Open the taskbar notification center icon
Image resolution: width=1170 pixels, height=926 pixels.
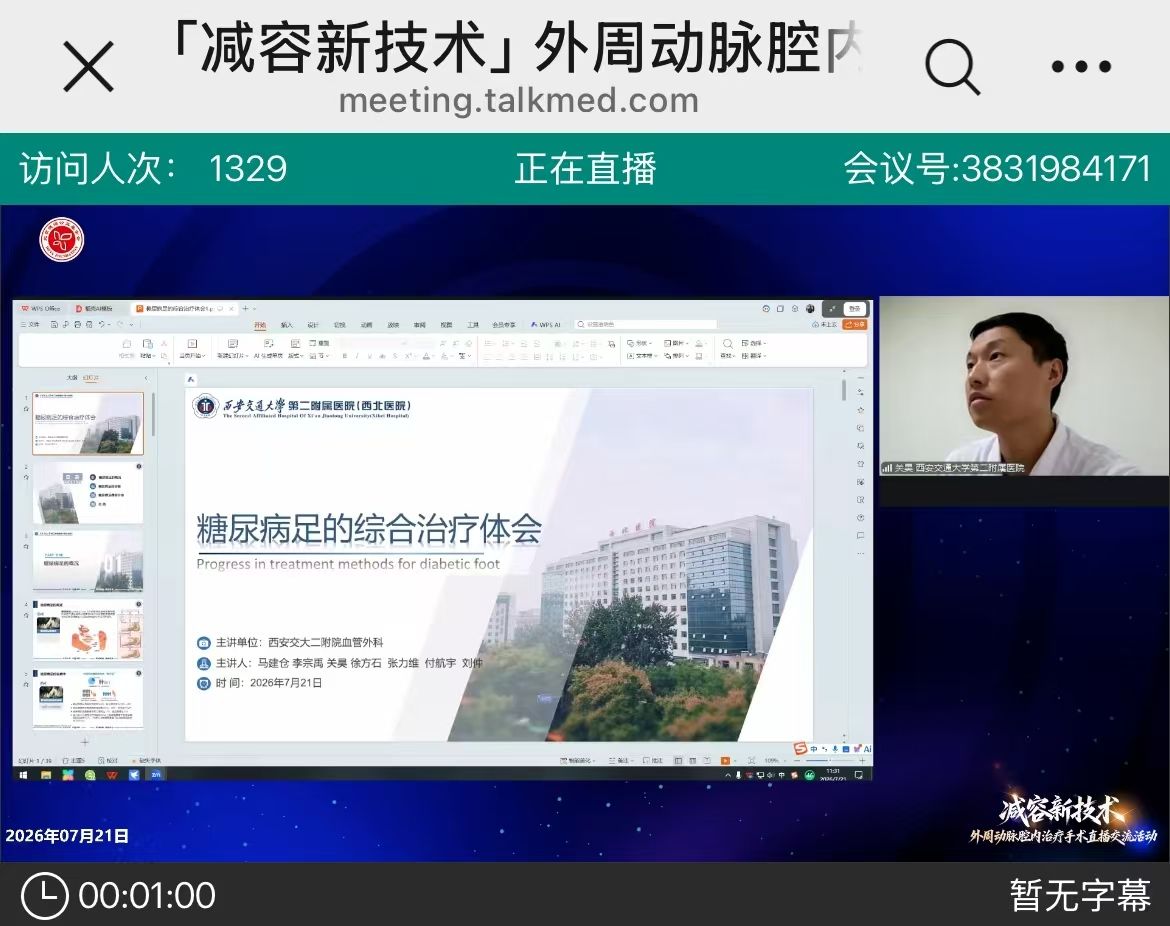tap(858, 775)
